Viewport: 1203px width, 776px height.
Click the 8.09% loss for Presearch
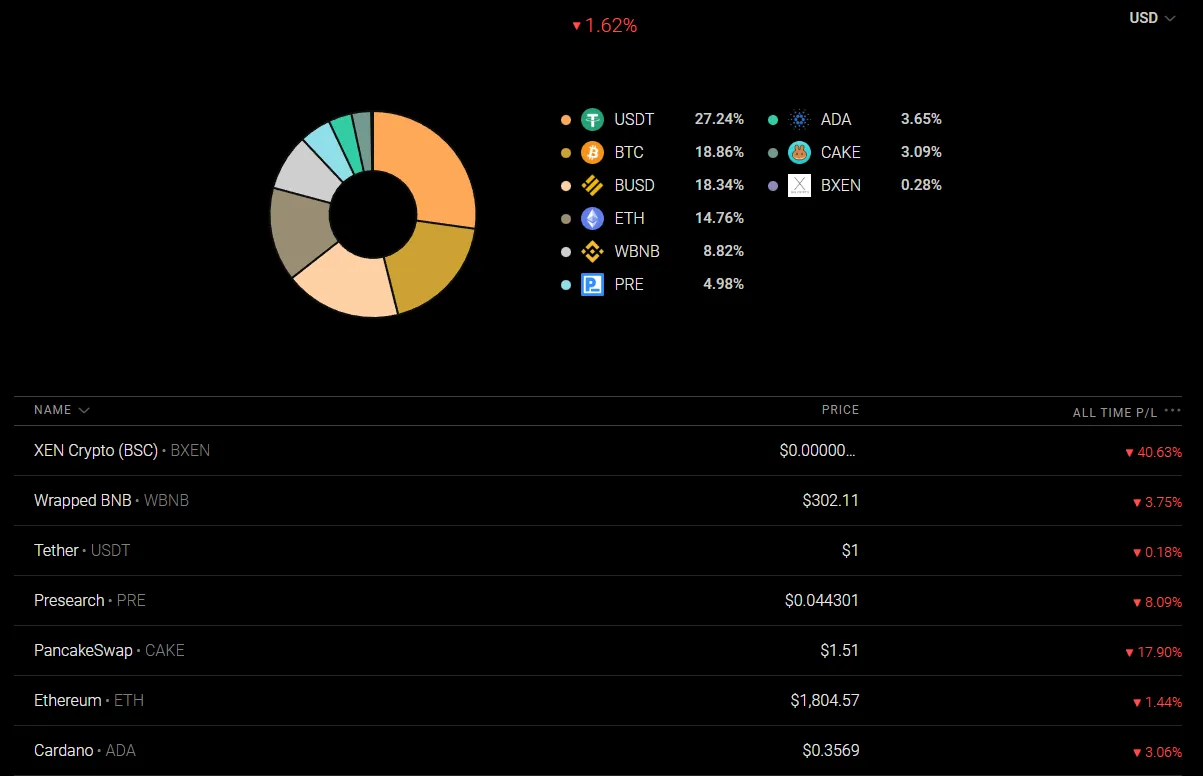[x=1157, y=602]
